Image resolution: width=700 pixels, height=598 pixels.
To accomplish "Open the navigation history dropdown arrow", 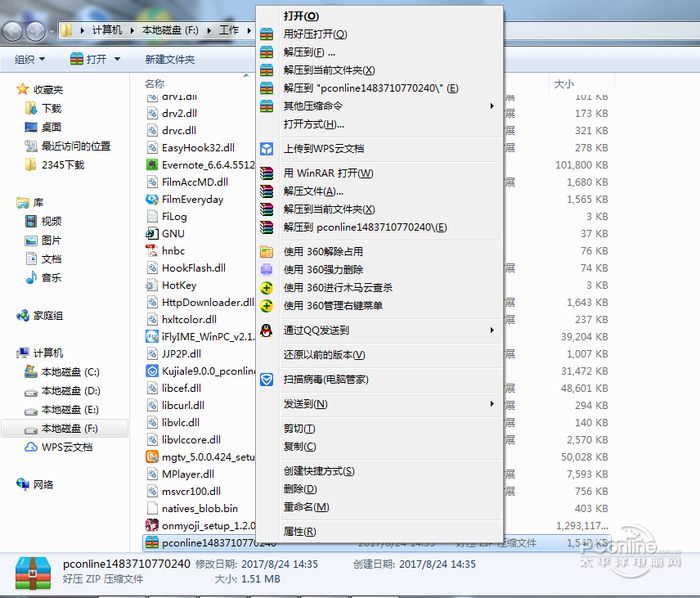I will pos(51,31).
